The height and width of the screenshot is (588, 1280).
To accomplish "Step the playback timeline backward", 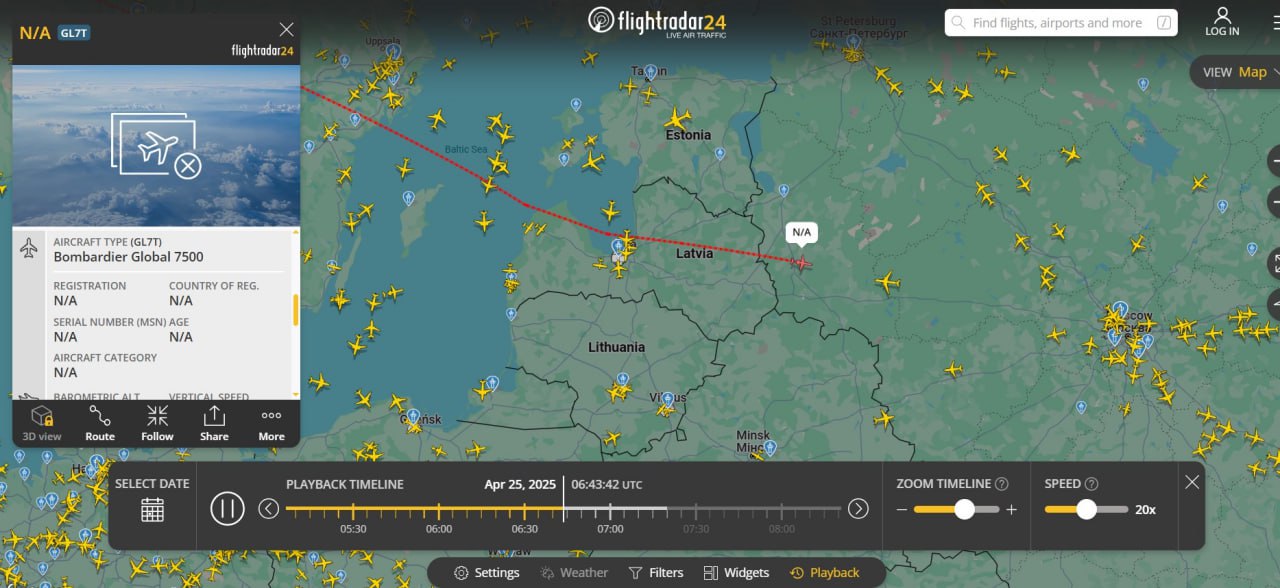I will pyautogui.click(x=269, y=509).
